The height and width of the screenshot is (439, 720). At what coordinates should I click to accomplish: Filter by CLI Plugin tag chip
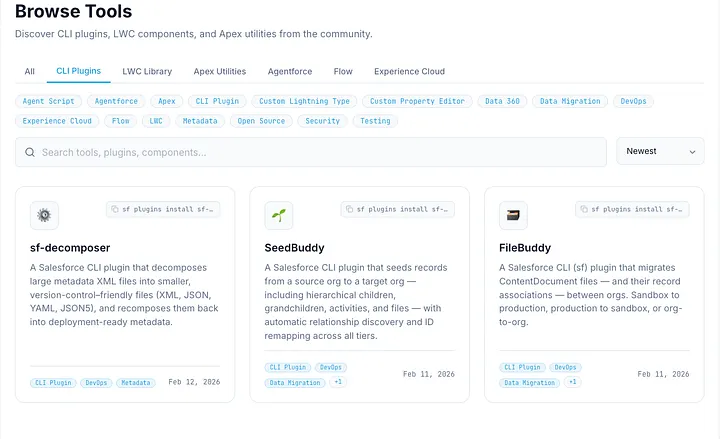pyautogui.click(x=217, y=101)
